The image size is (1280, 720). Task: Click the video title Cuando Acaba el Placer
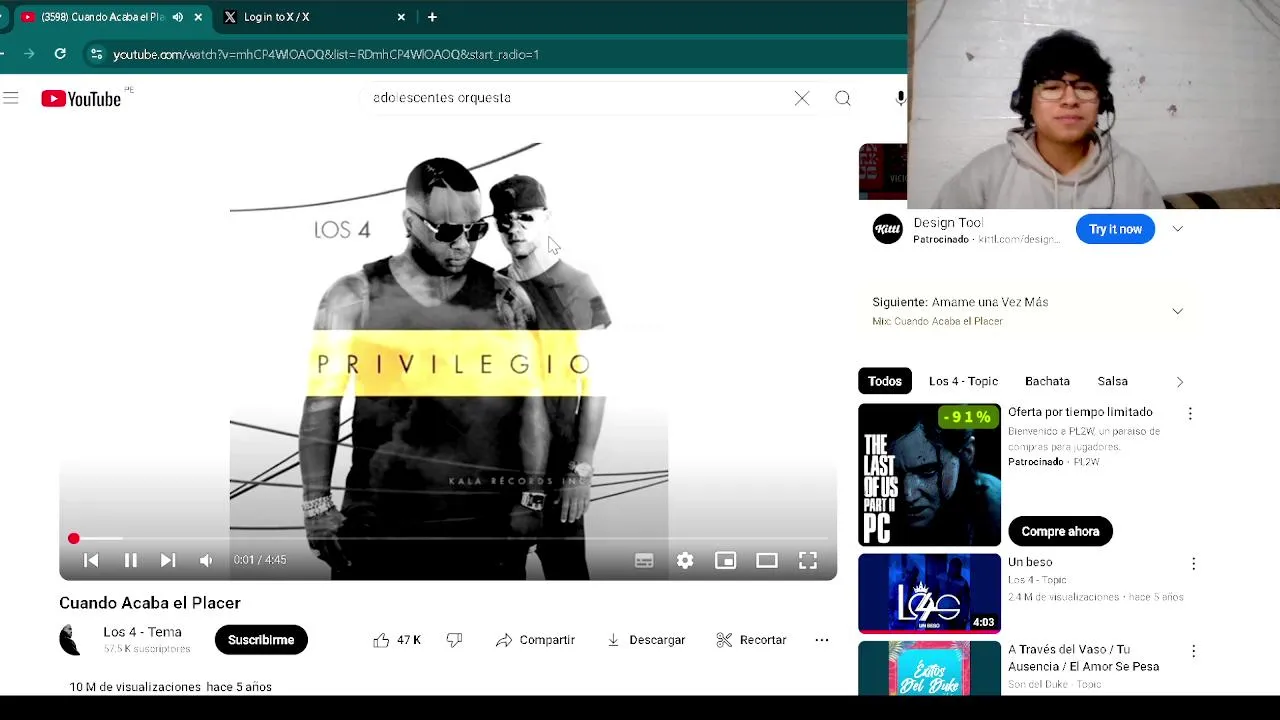click(x=150, y=603)
